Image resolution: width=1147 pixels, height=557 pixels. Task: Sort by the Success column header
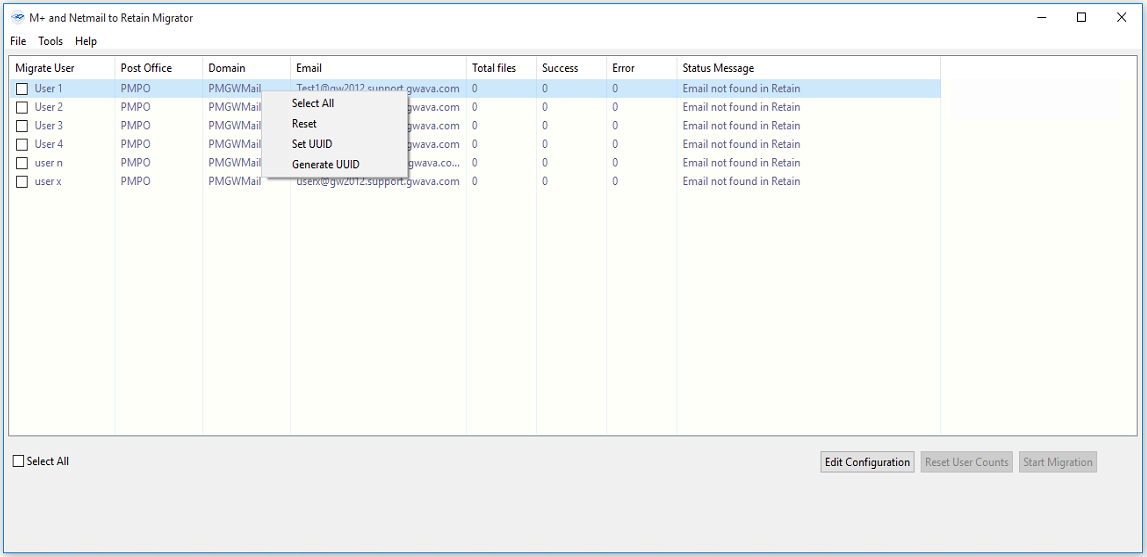[571, 68]
